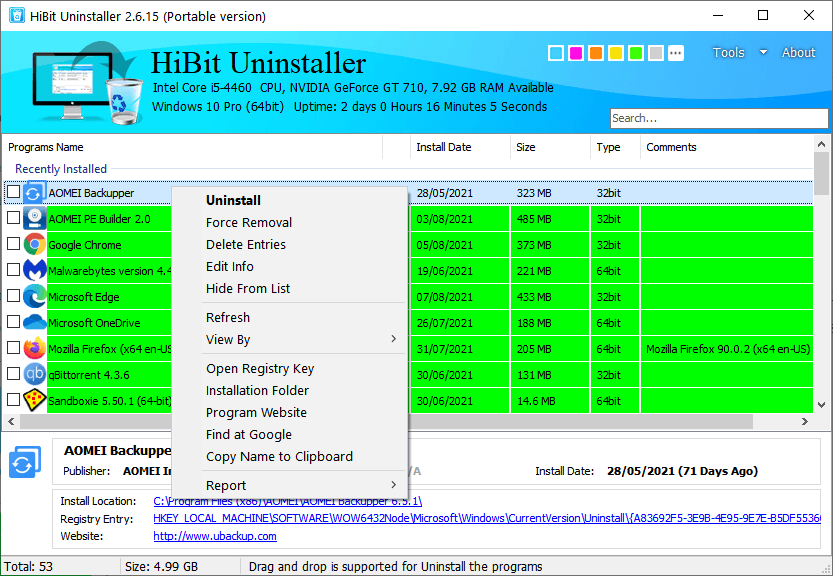The width and height of the screenshot is (833, 576).
Task: Select Force Removal in the context menu
Action: pos(290,223)
